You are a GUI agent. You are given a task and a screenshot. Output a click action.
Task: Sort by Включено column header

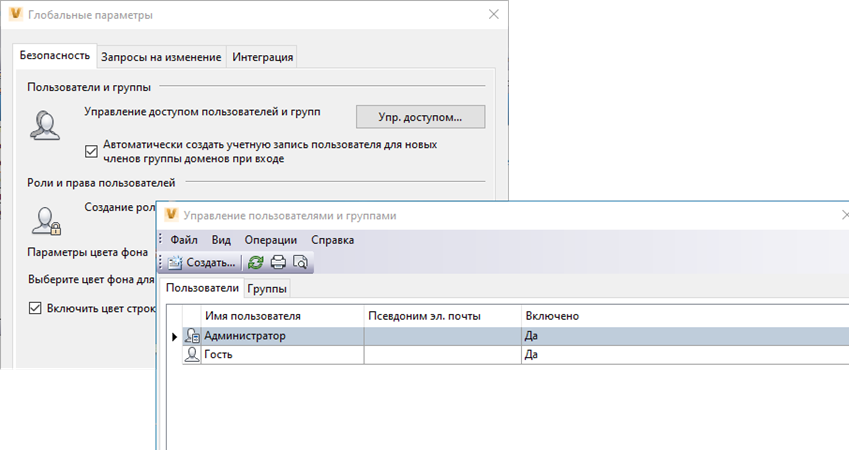pyautogui.click(x=685, y=316)
